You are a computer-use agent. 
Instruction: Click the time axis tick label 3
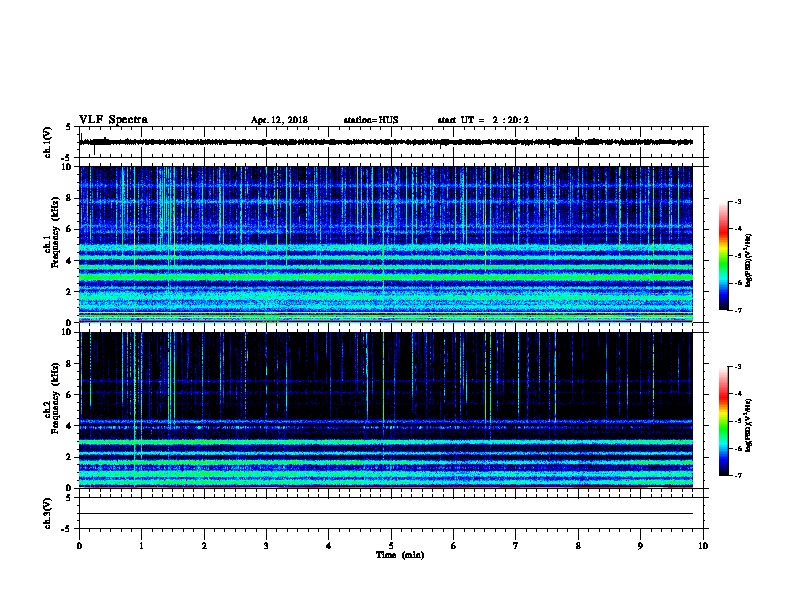coord(266,546)
